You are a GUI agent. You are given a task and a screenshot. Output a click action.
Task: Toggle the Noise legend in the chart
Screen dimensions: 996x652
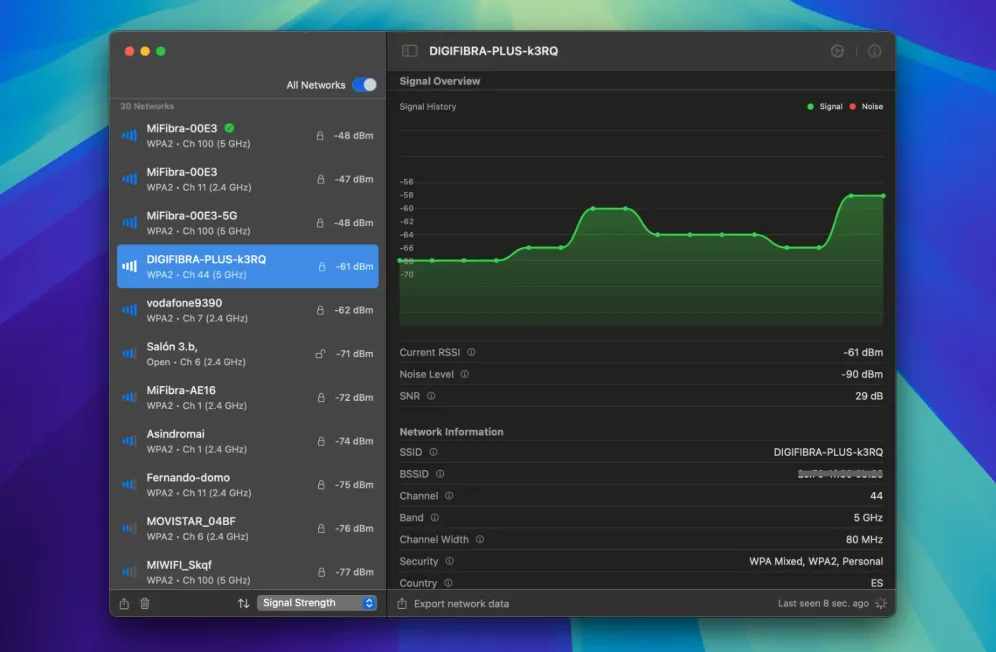click(866, 107)
